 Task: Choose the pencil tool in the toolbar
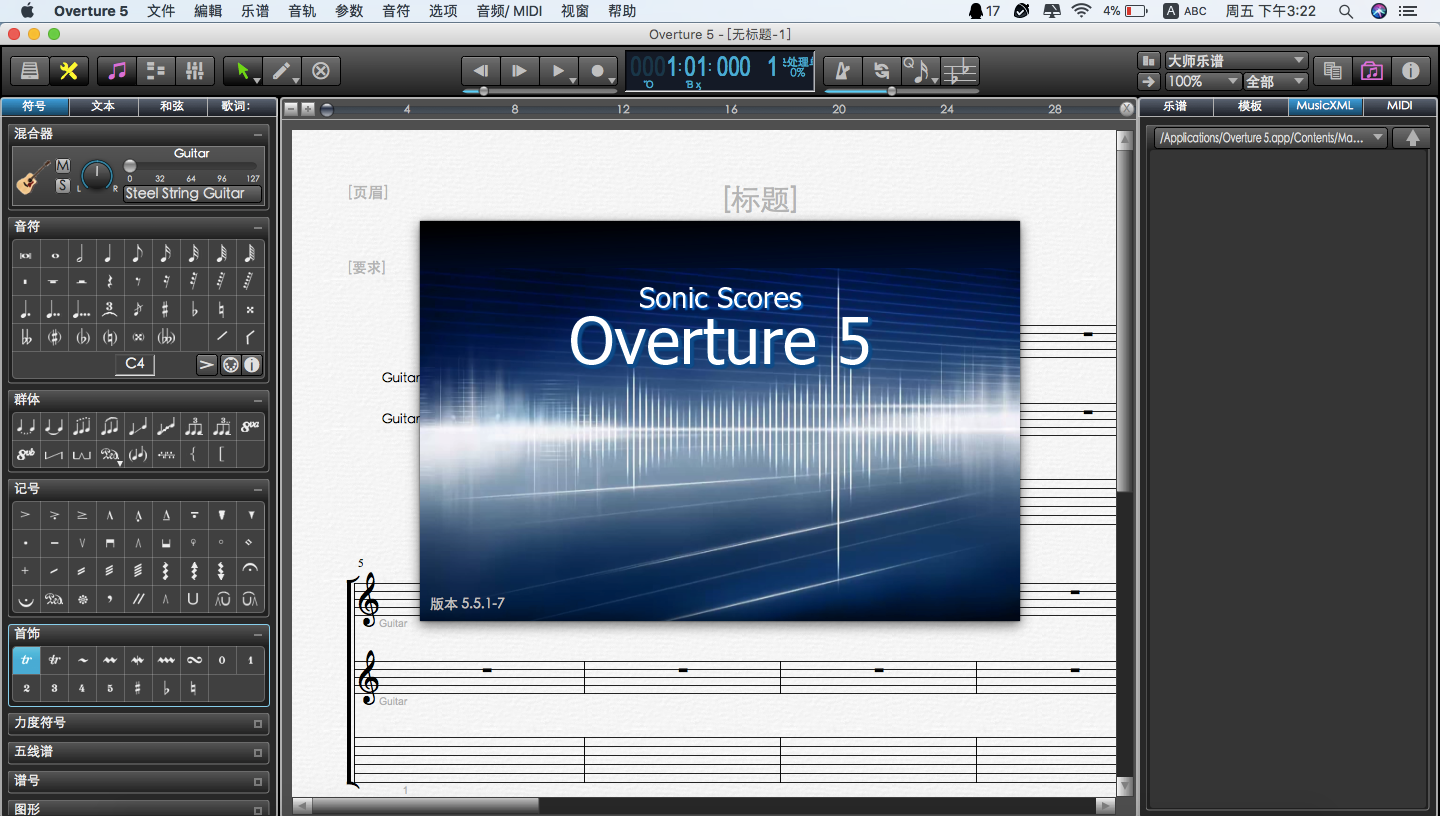click(282, 71)
